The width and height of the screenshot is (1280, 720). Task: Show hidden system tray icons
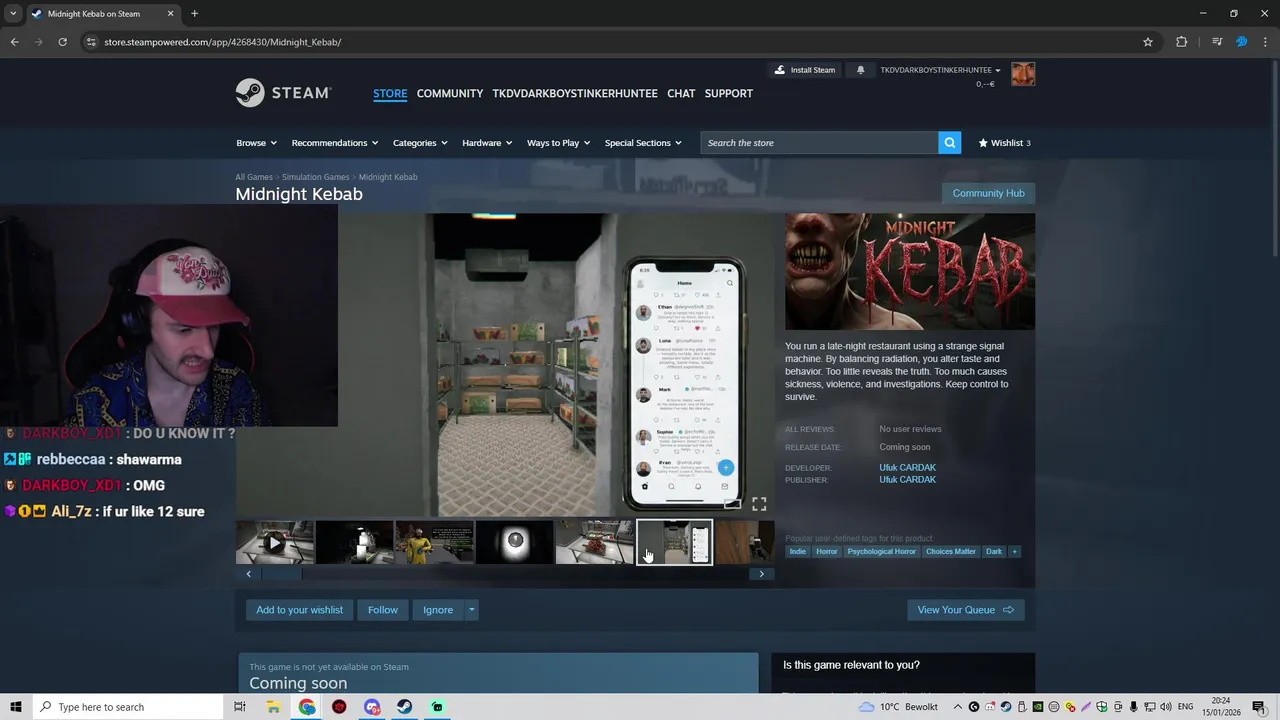tap(957, 707)
